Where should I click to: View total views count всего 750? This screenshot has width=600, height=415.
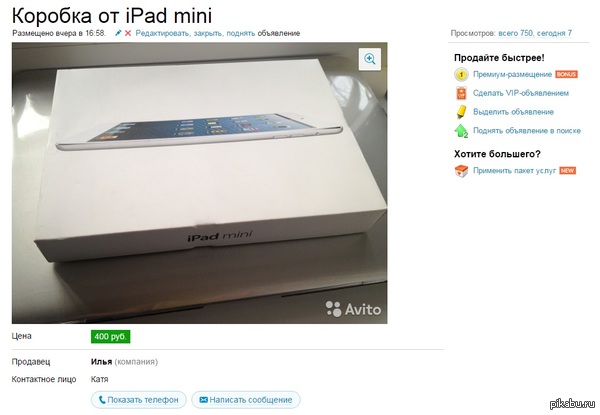[515, 33]
